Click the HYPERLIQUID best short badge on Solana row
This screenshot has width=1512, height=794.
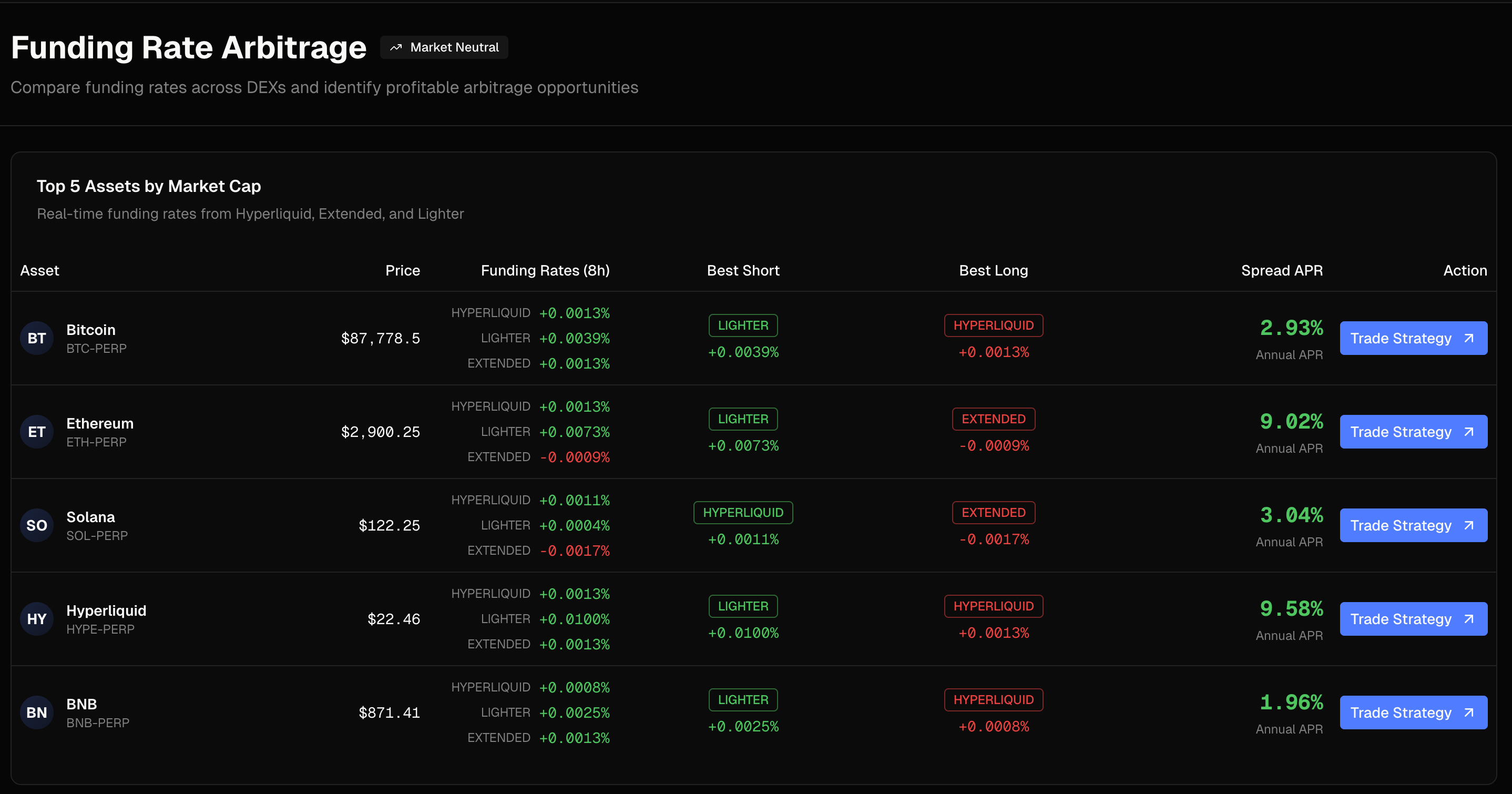[742, 512]
